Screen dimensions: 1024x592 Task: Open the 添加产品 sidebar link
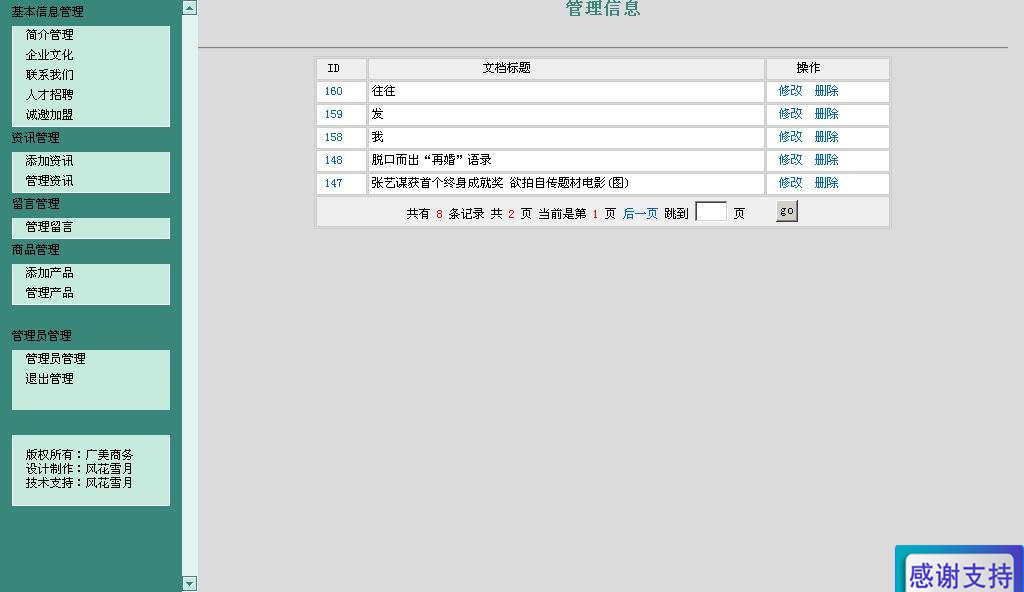click(50, 272)
